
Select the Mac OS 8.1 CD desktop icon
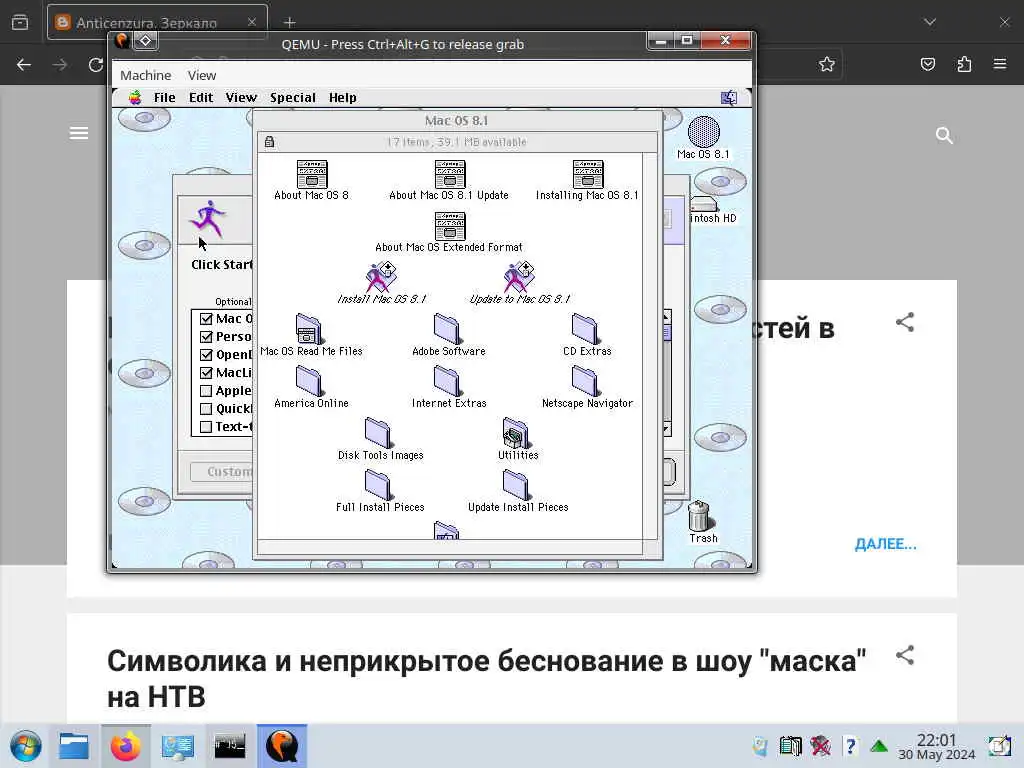(x=703, y=132)
